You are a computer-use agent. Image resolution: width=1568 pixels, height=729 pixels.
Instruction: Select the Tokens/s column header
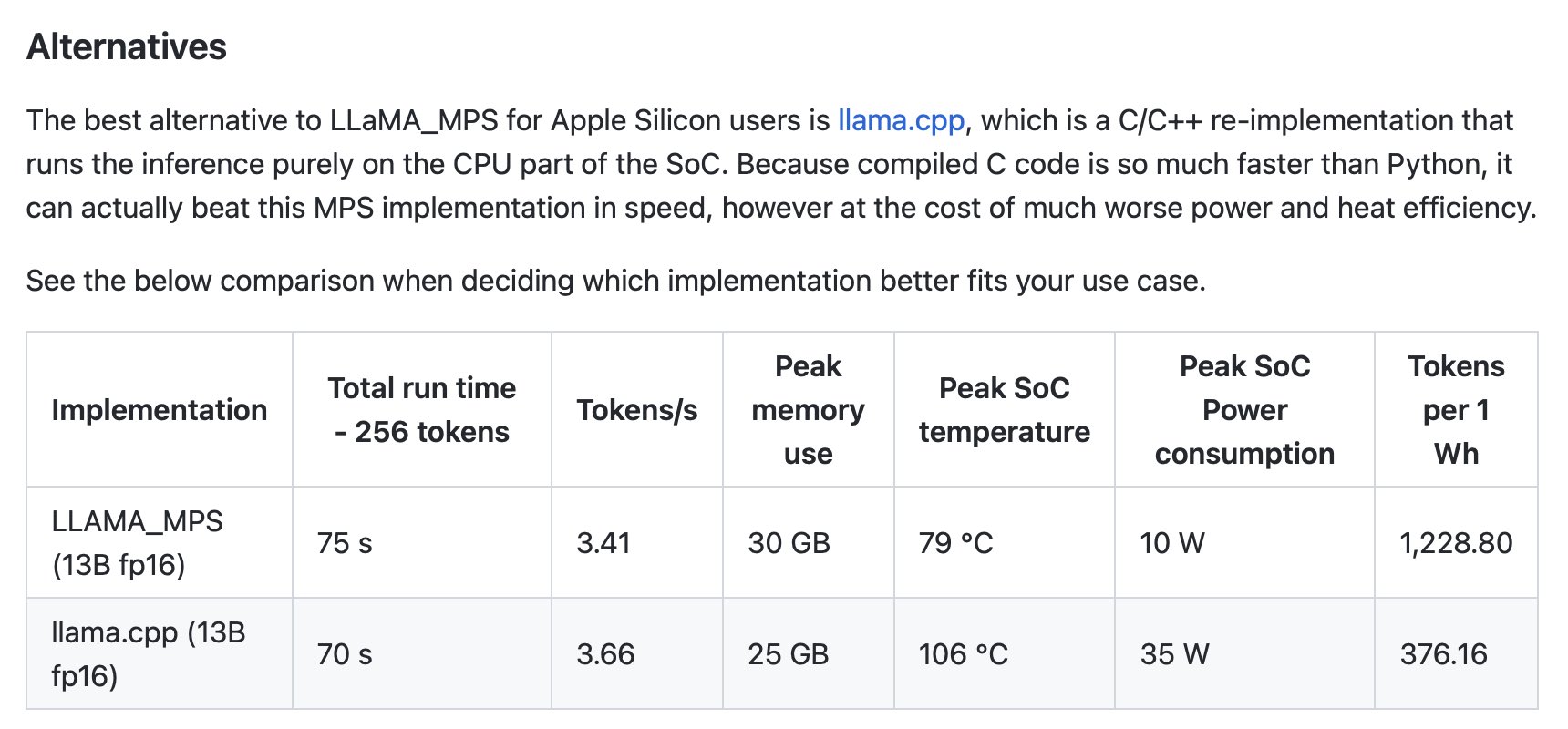point(637,410)
